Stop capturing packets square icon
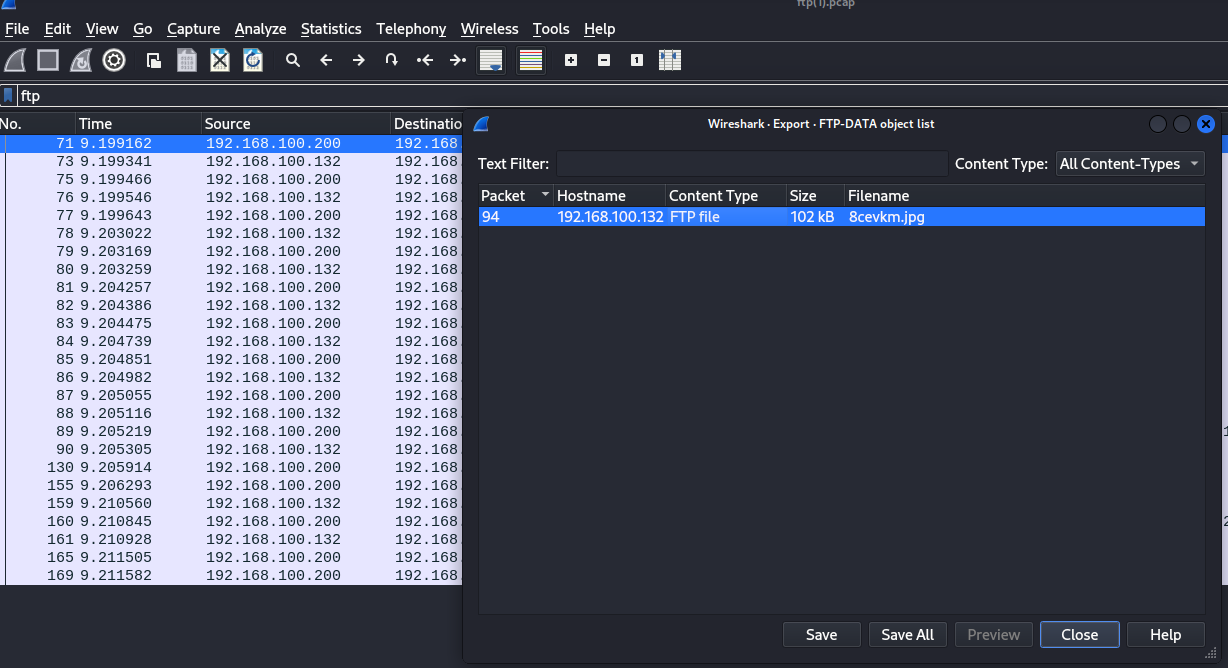1228x668 pixels. (x=48, y=60)
